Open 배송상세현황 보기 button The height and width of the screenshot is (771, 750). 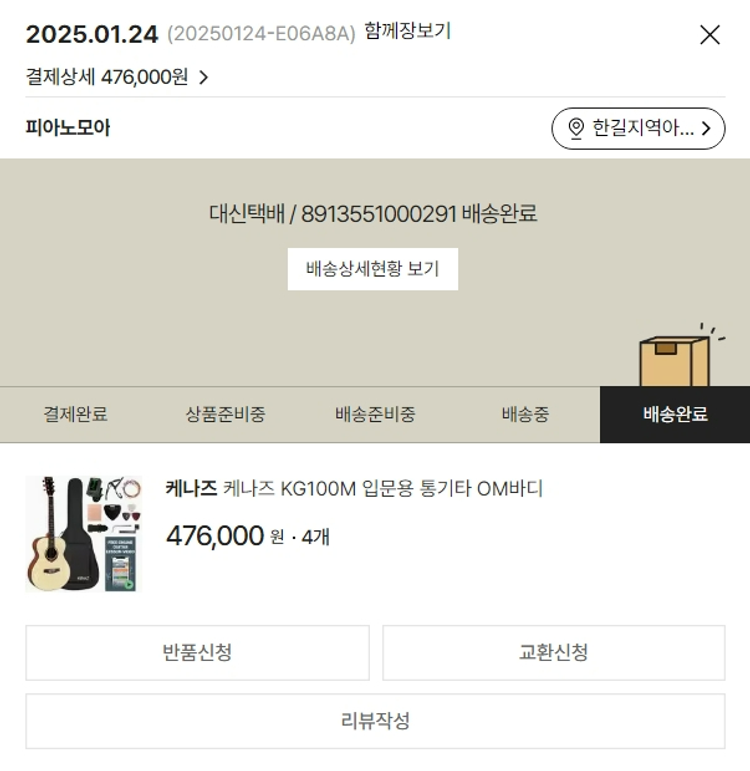[x=373, y=269]
